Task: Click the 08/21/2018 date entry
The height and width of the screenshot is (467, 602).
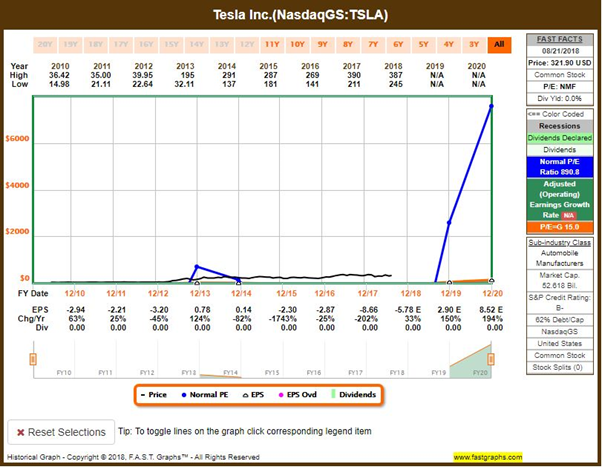Action: coord(560,51)
